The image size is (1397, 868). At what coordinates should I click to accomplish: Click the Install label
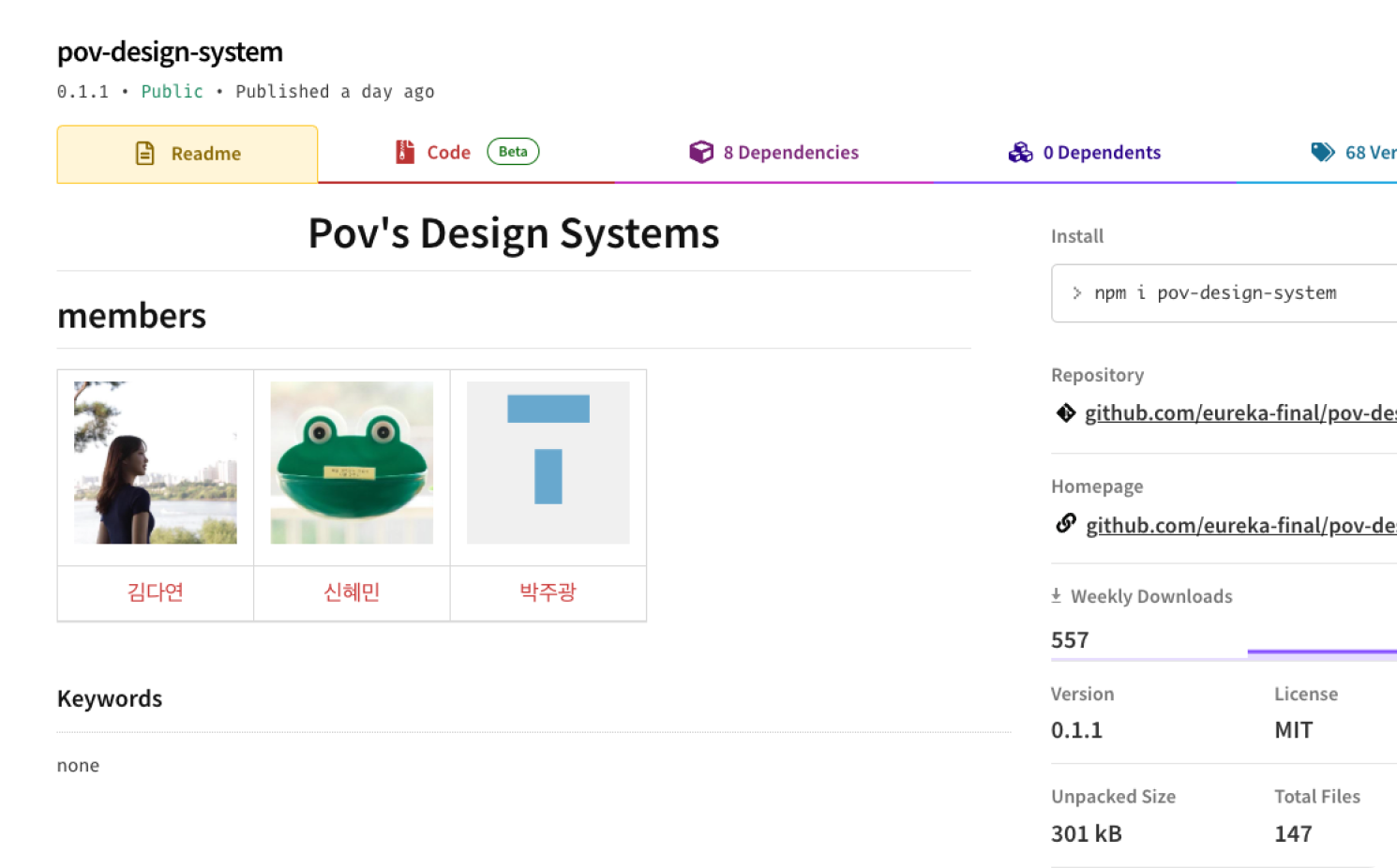click(x=1077, y=236)
